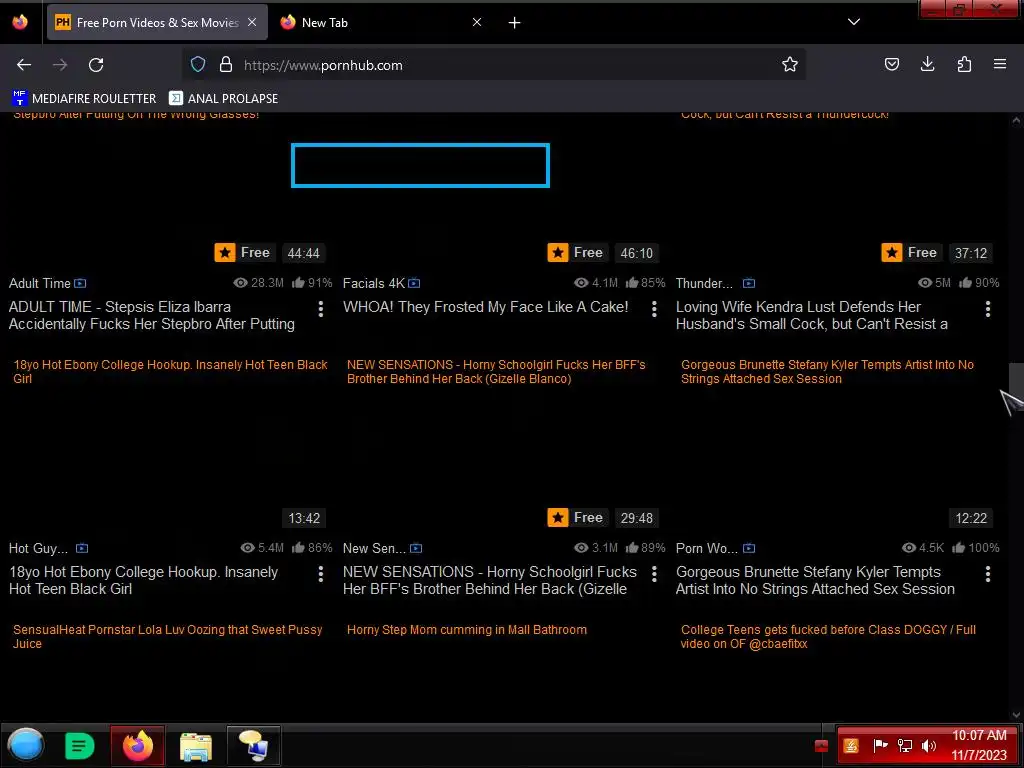Viewport: 1024px width, 768px height.
Task: Open the three-dot menu in the Facials 4K card
Action: pos(654,309)
